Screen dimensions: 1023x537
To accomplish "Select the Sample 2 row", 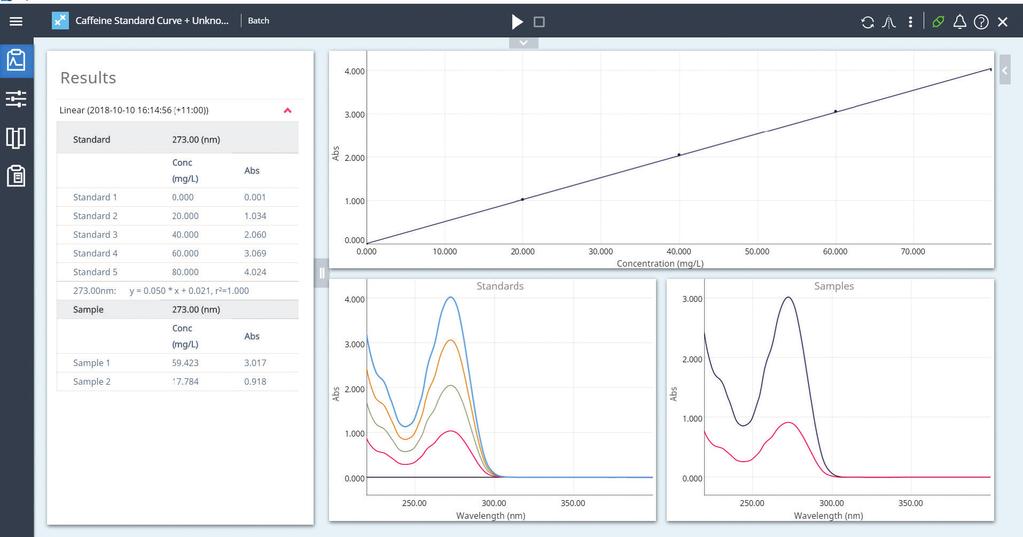I will tap(177, 382).
